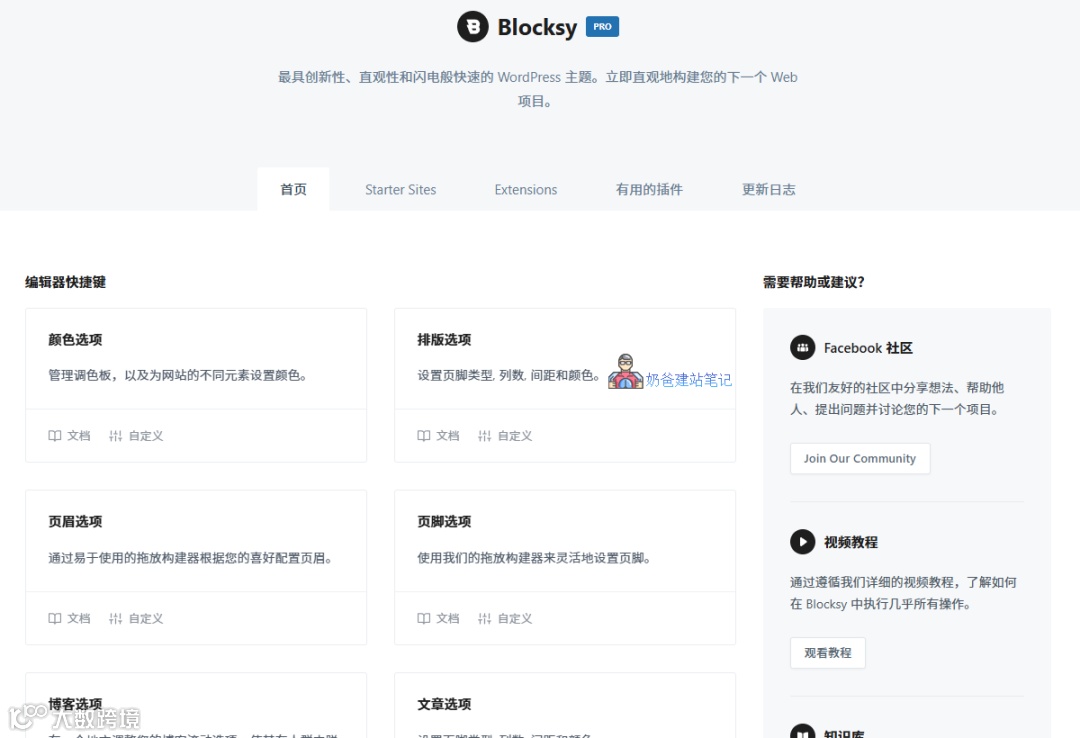Click the 页眉选项 card title

pos(75,522)
